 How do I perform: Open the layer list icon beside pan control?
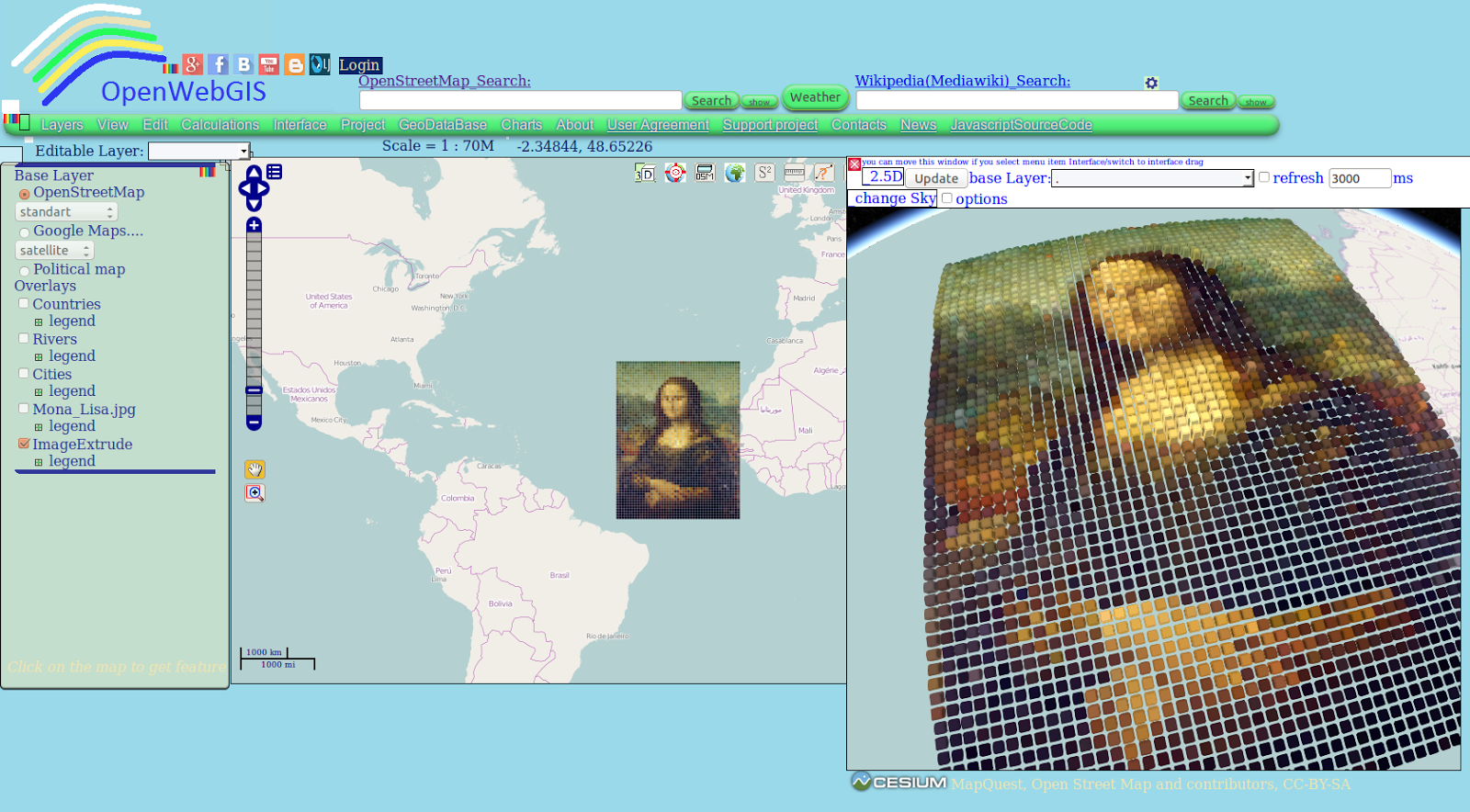(x=274, y=172)
